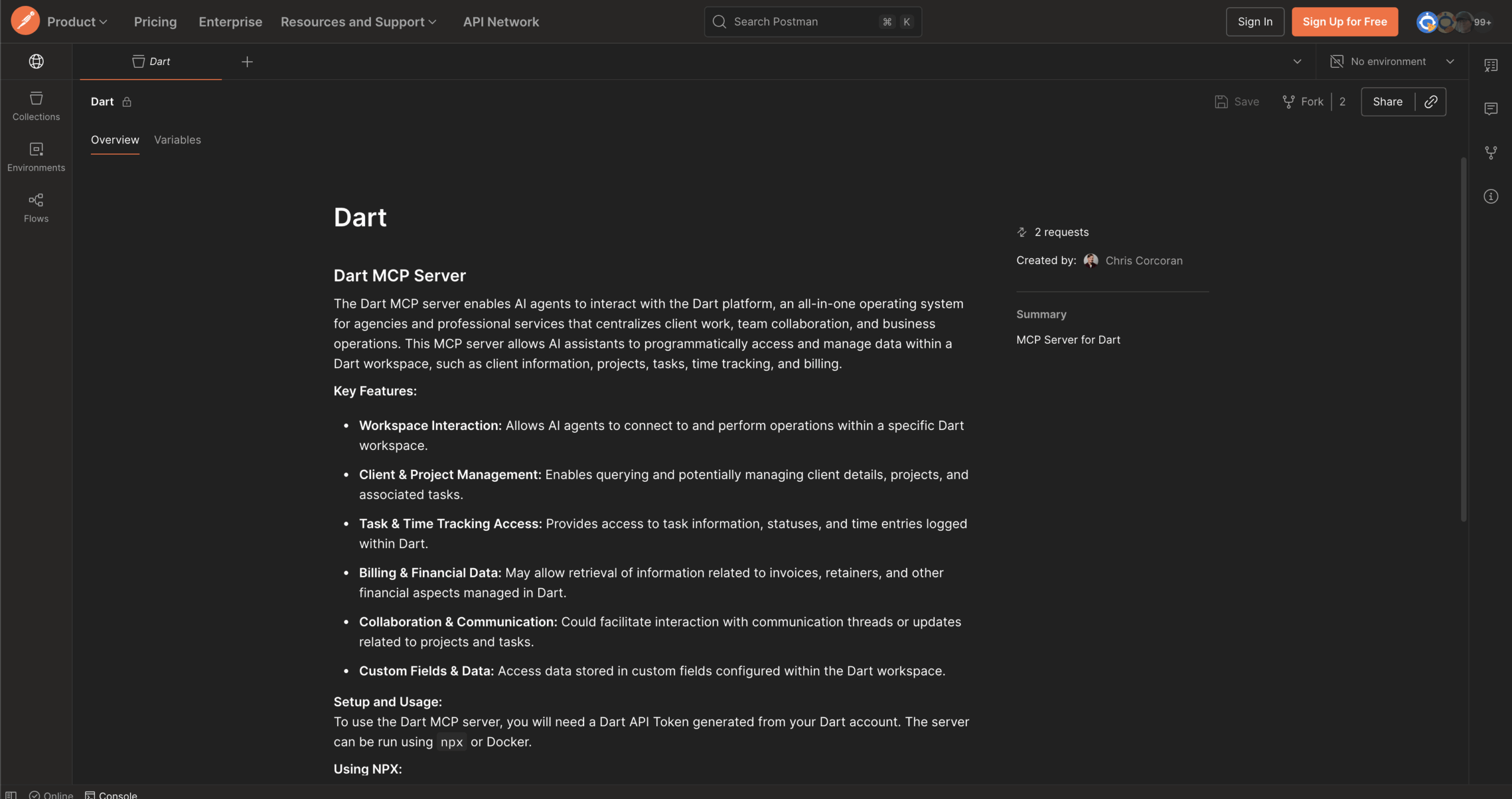The height and width of the screenshot is (799, 1512).
Task: Open the info icon in right sidebar
Action: (1491, 196)
